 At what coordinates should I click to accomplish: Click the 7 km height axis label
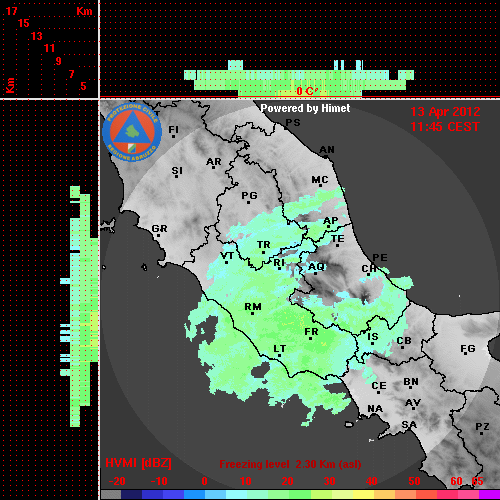(71, 74)
